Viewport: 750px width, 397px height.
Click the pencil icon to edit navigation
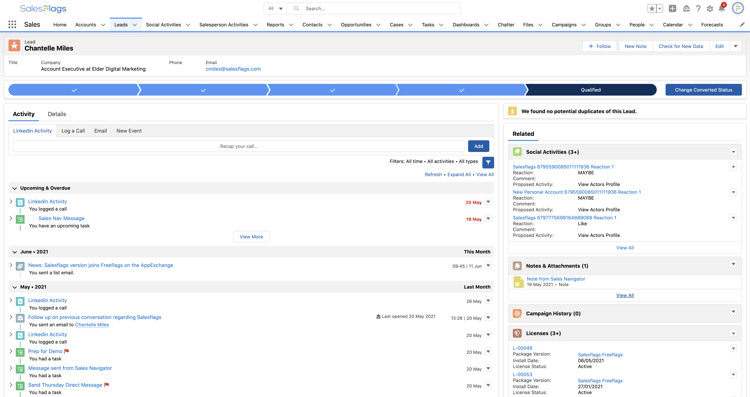[742, 24]
